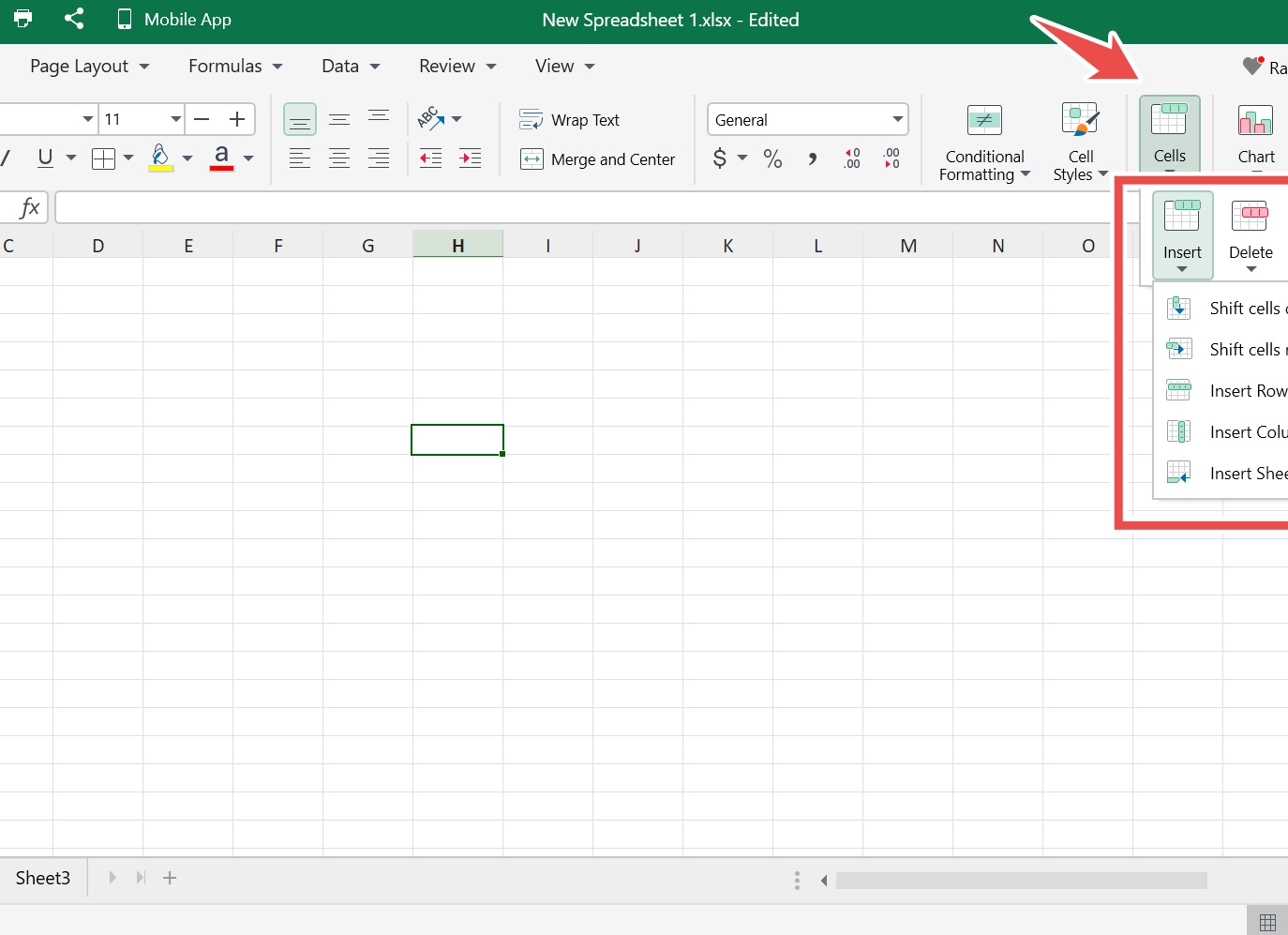Click the fx insert function icon
Image resolution: width=1288 pixels, height=935 pixels.
pyautogui.click(x=30, y=207)
